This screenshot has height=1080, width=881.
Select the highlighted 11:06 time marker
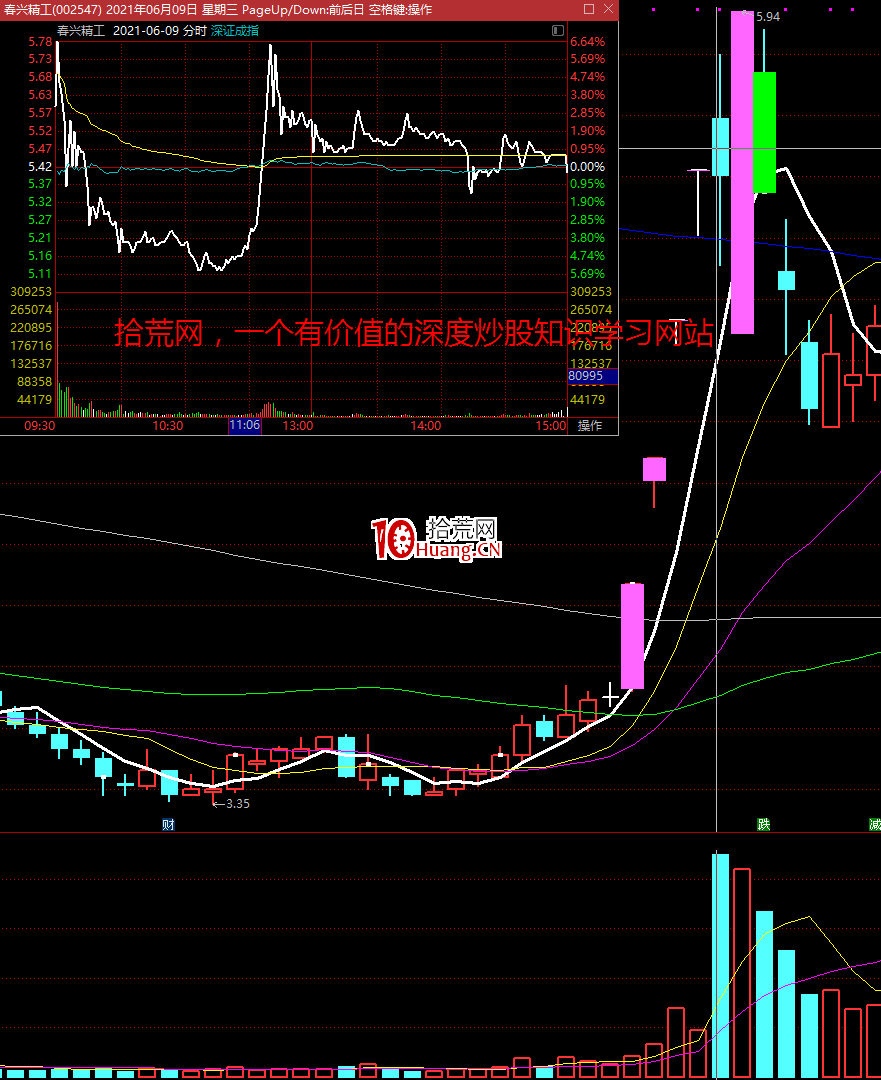point(245,426)
